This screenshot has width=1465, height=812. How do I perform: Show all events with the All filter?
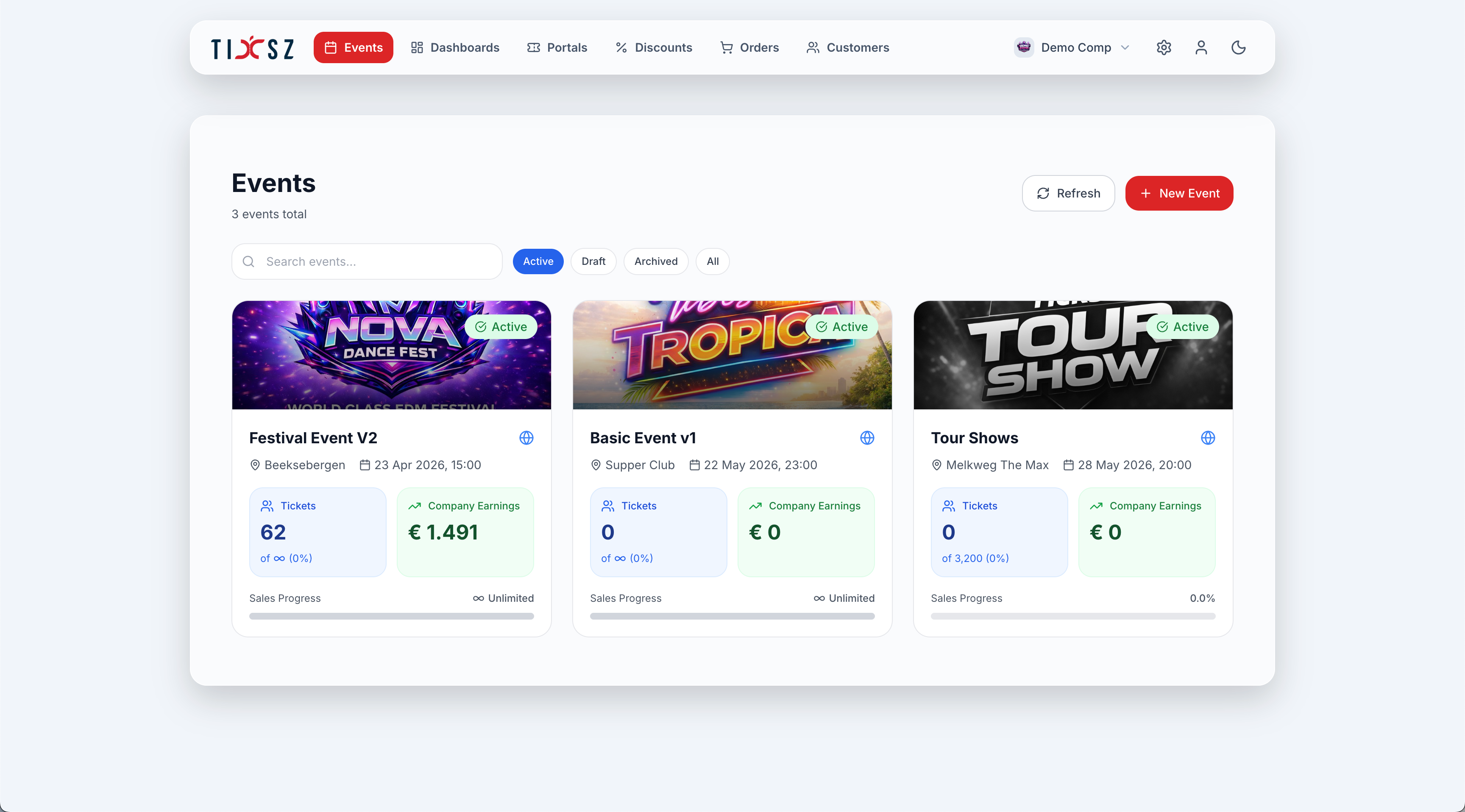click(x=712, y=261)
